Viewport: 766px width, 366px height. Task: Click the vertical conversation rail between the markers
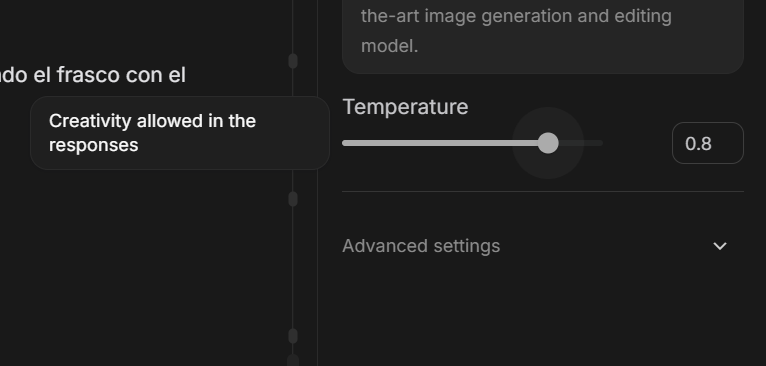293,267
